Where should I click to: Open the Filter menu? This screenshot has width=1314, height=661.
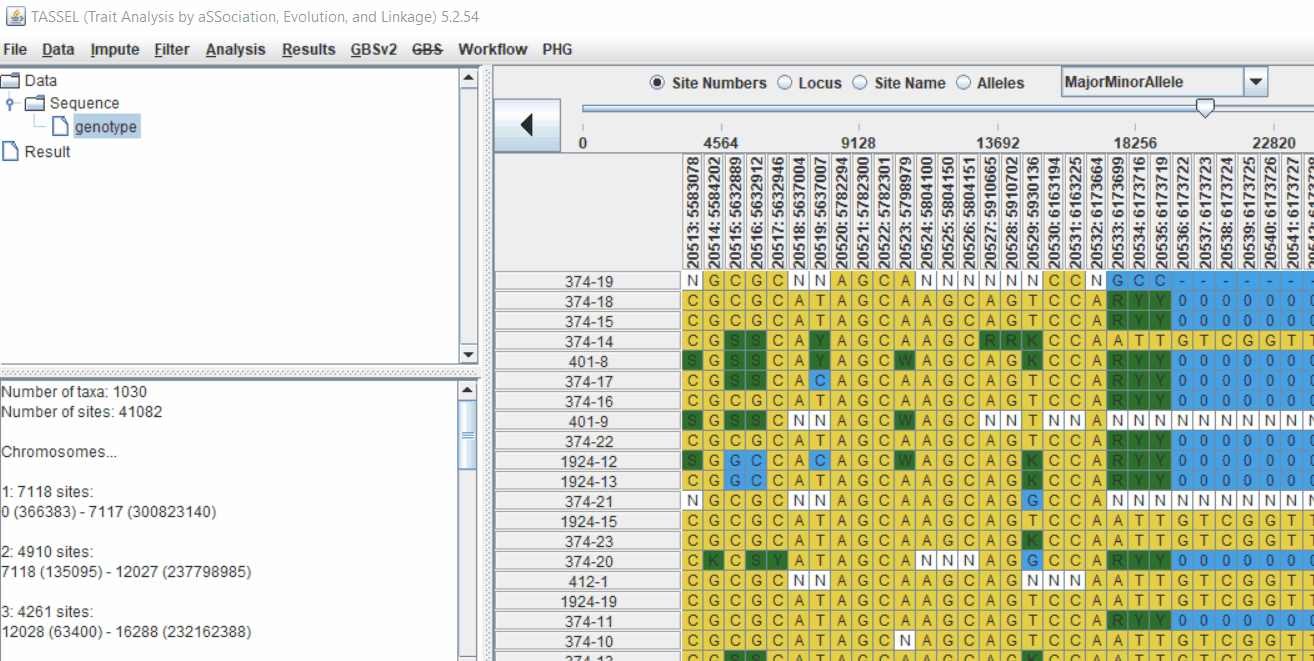(x=172, y=49)
